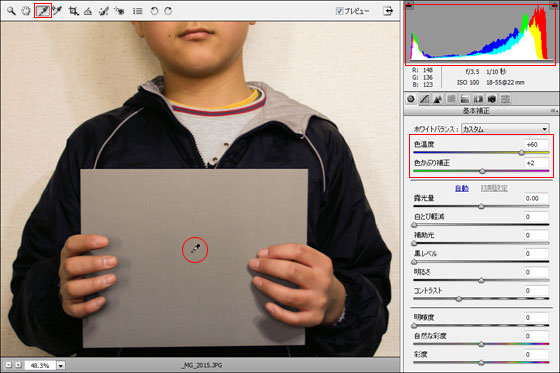The image size is (560, 373).
Task: Select the Straighten tool
Action: pyautogui.click(x=88, y=11)
